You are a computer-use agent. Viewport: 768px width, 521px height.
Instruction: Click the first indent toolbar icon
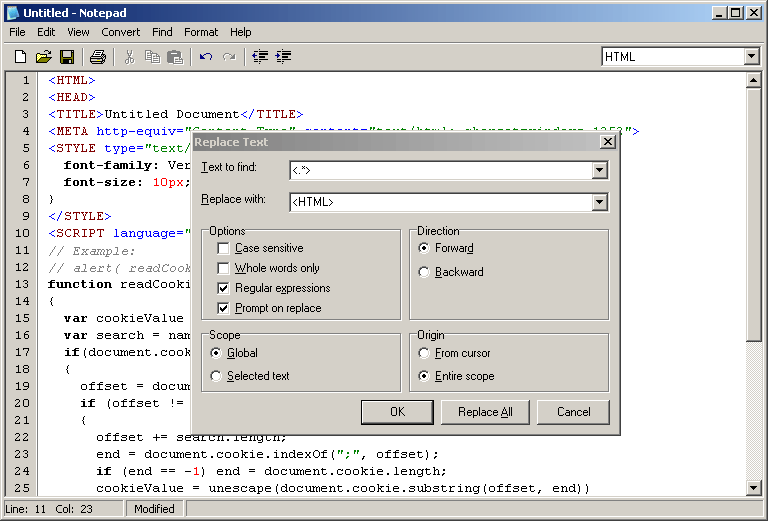click(260, 57)
